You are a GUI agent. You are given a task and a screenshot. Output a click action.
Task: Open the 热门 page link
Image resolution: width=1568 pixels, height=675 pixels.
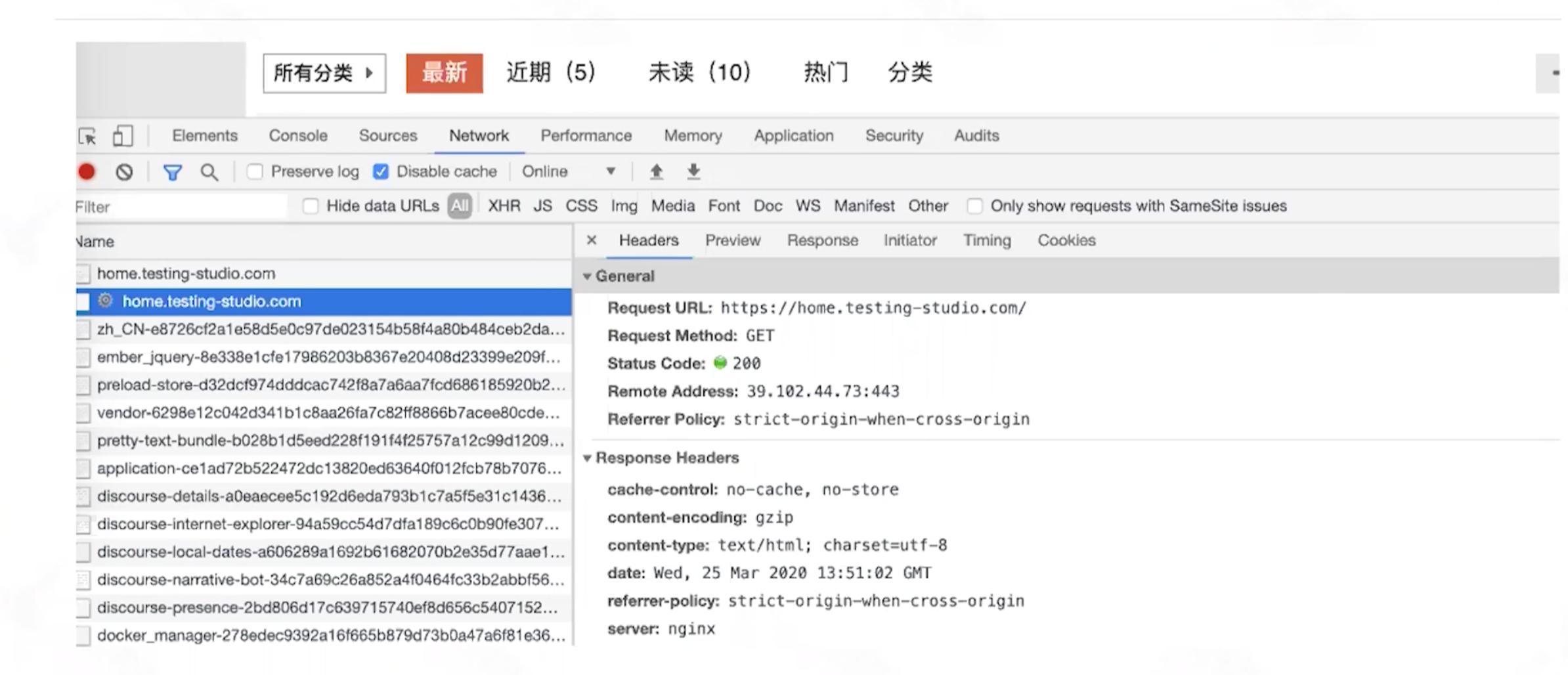pyautogui.click(x=826, y=72)
